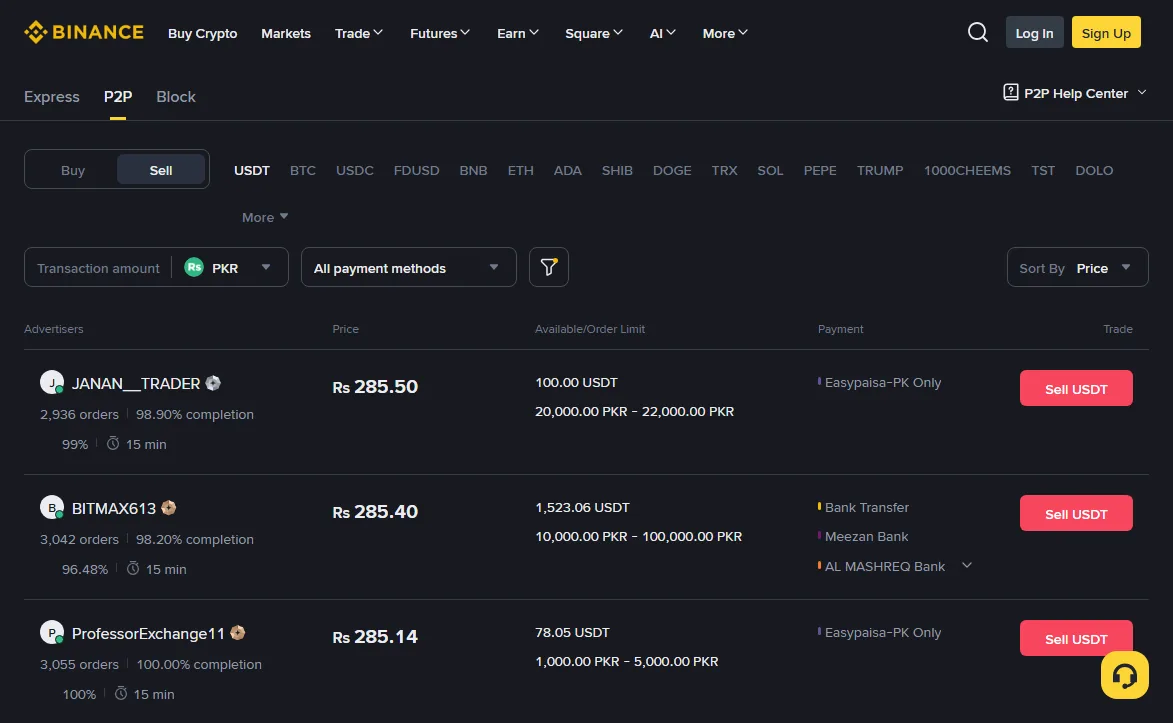This screenshot has width=1173, height=723.
Task: Select BNB asset tab
Action: coord(474,170)
